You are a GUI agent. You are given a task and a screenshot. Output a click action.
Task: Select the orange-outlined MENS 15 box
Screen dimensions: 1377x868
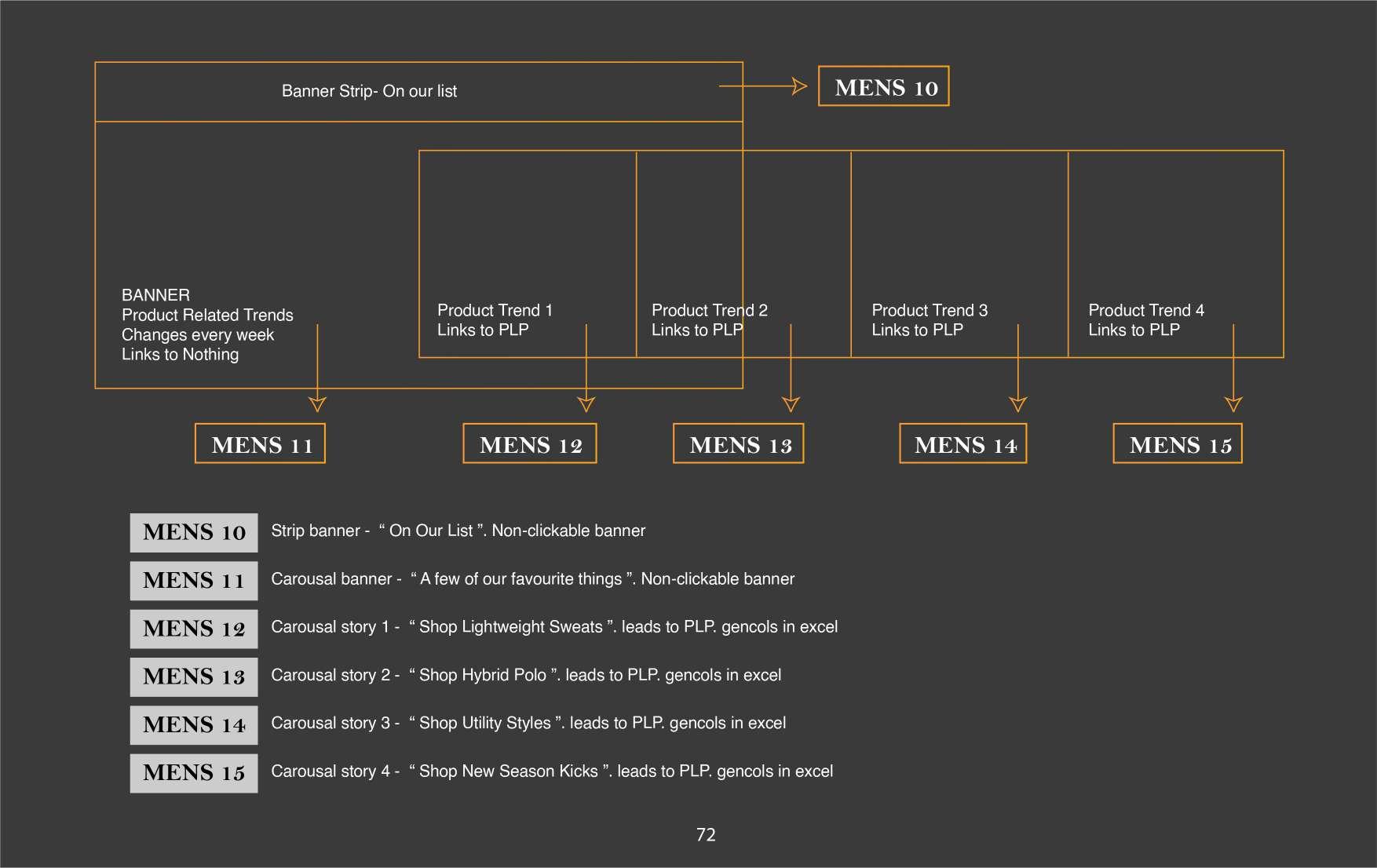tap(1178, 443)
